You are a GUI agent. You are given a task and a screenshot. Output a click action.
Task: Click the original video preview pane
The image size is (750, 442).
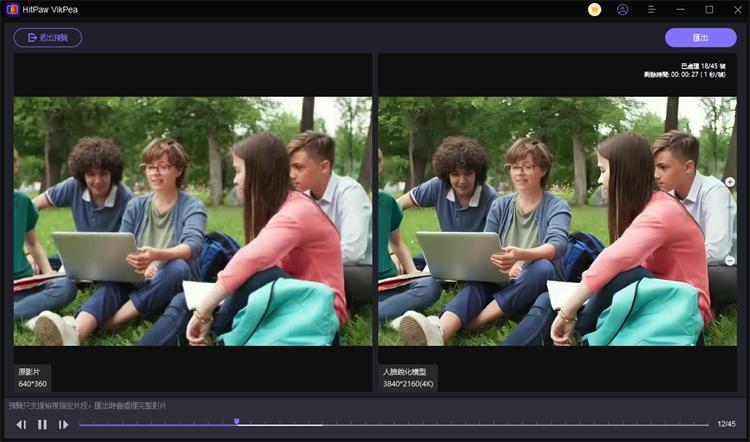pyautogui.click(x=193, y=221)
